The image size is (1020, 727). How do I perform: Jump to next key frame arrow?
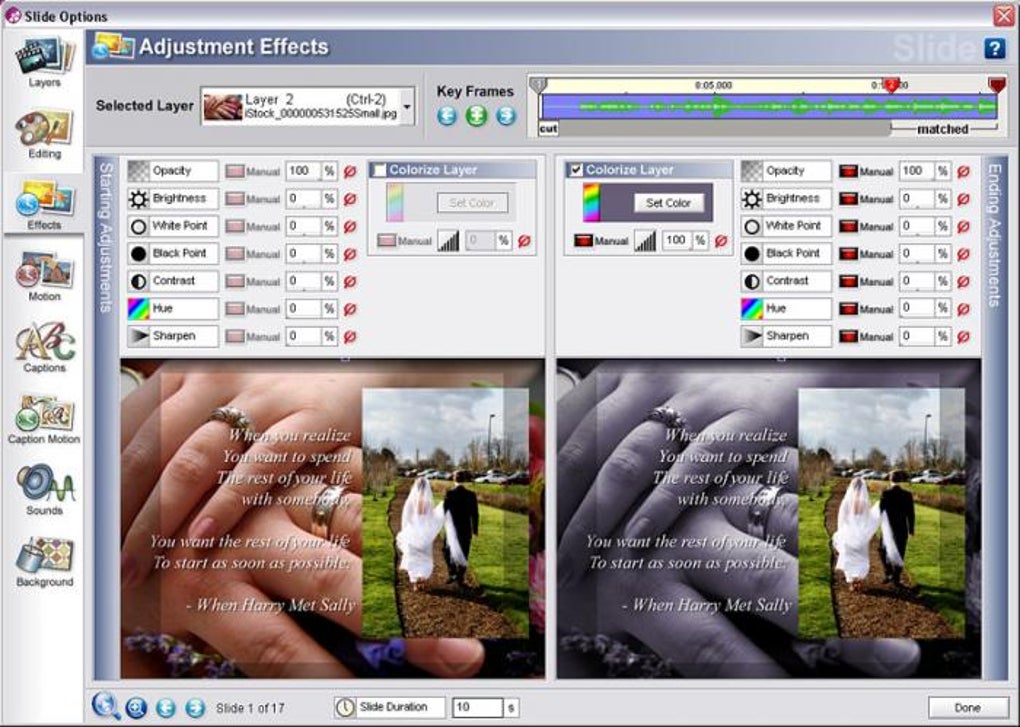point(506,116)
